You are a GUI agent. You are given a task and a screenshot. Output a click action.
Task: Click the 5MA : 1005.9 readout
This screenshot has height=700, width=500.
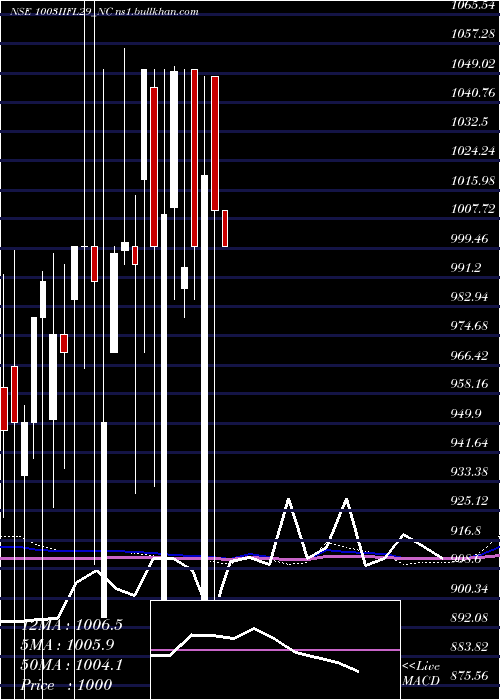pos(68,645)
